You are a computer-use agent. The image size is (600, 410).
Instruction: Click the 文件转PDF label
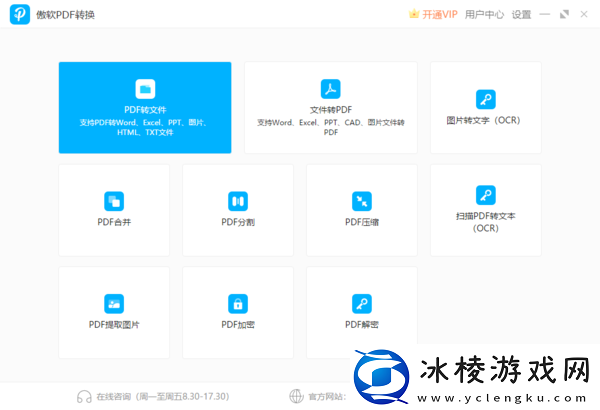click(x=331, y=110)
